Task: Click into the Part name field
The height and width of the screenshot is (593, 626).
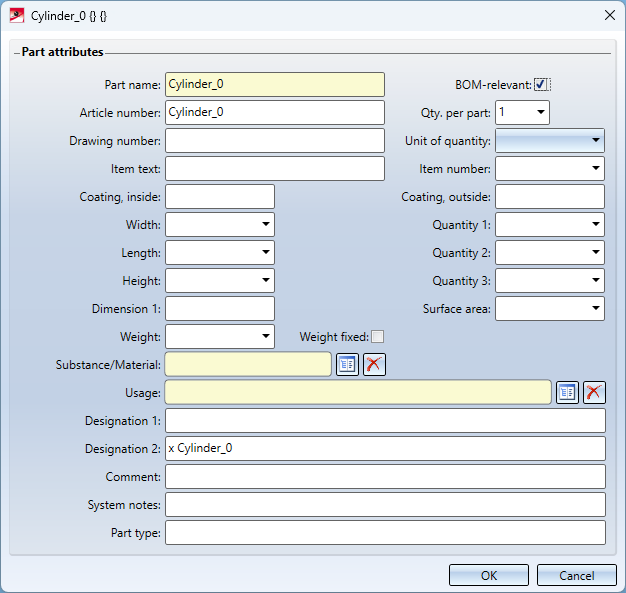Action: pyautogui.click(x=275, y=84)
